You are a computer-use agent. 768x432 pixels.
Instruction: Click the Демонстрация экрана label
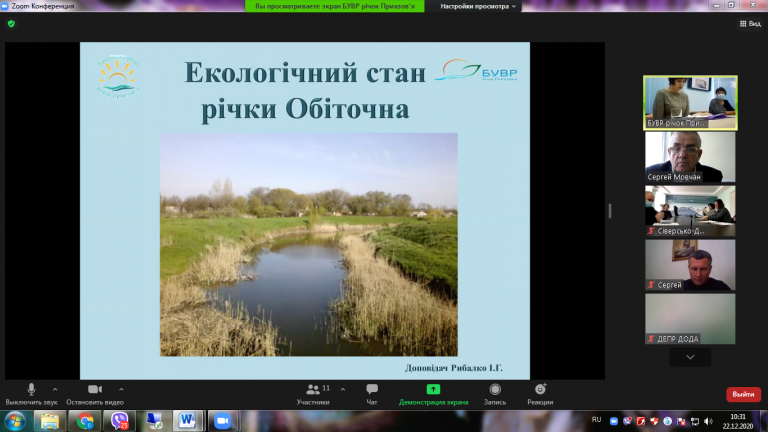[x=433, y=402]
